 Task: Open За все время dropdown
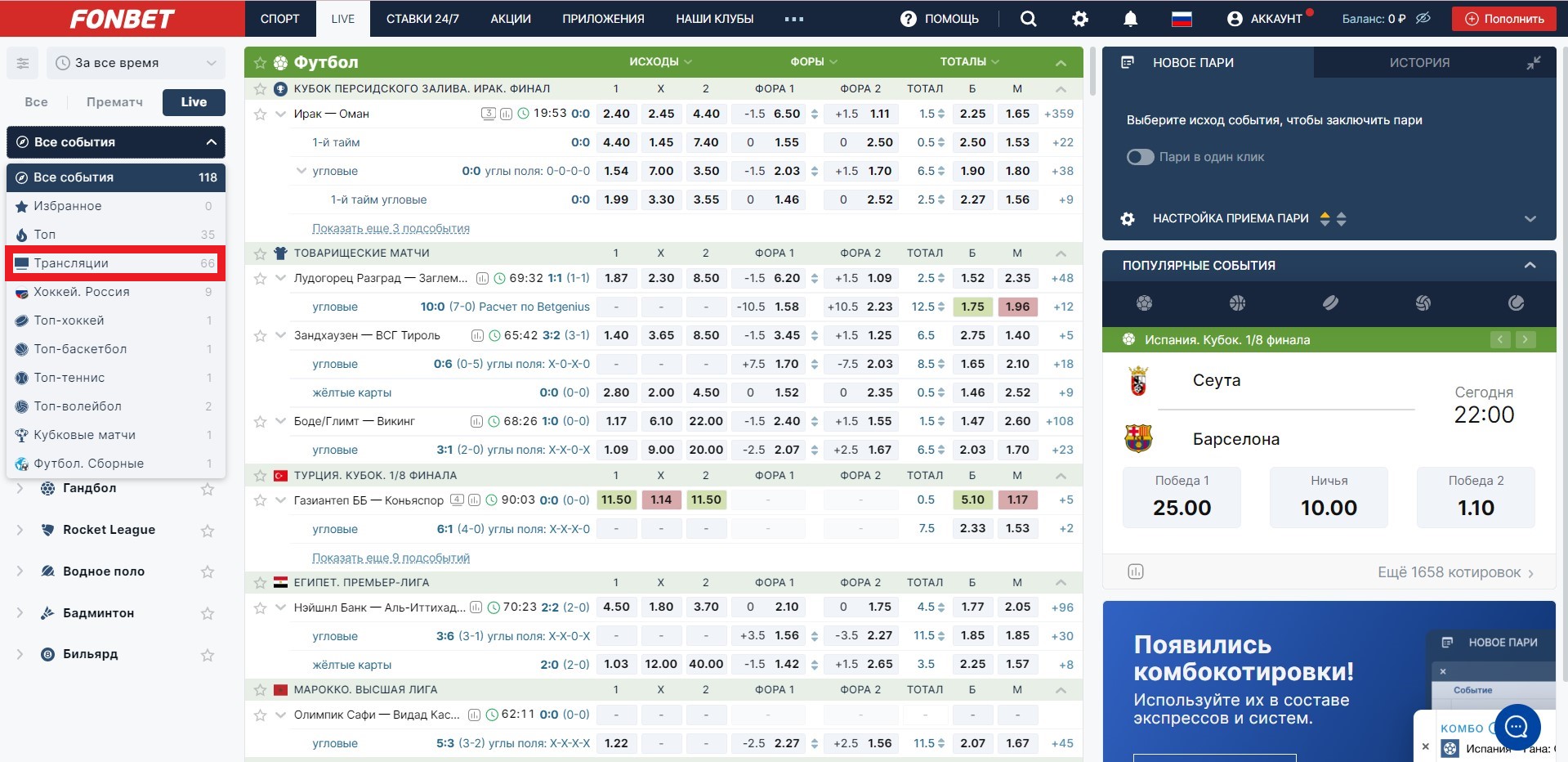[136, 63]
